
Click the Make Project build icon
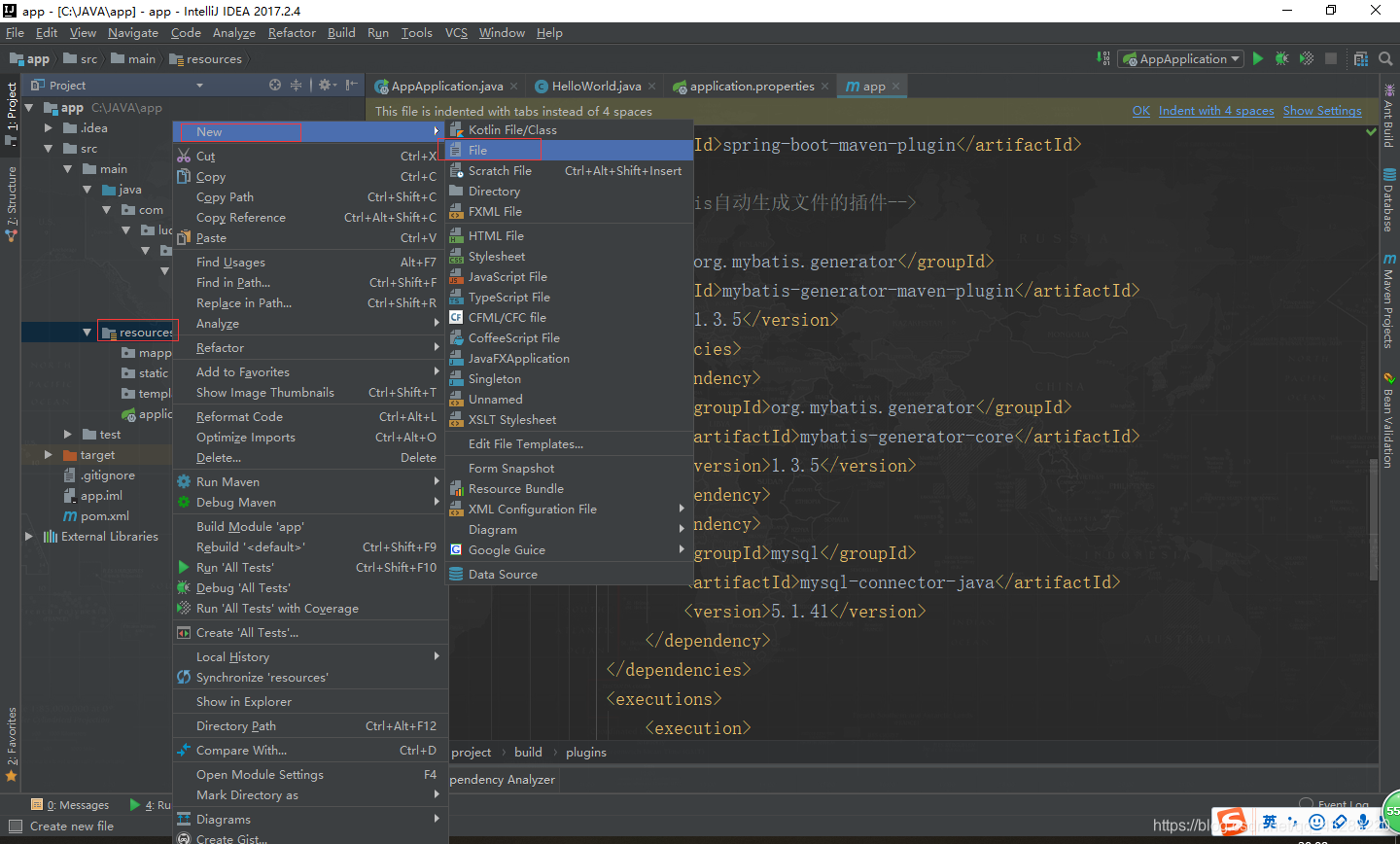pos(1103,58)
